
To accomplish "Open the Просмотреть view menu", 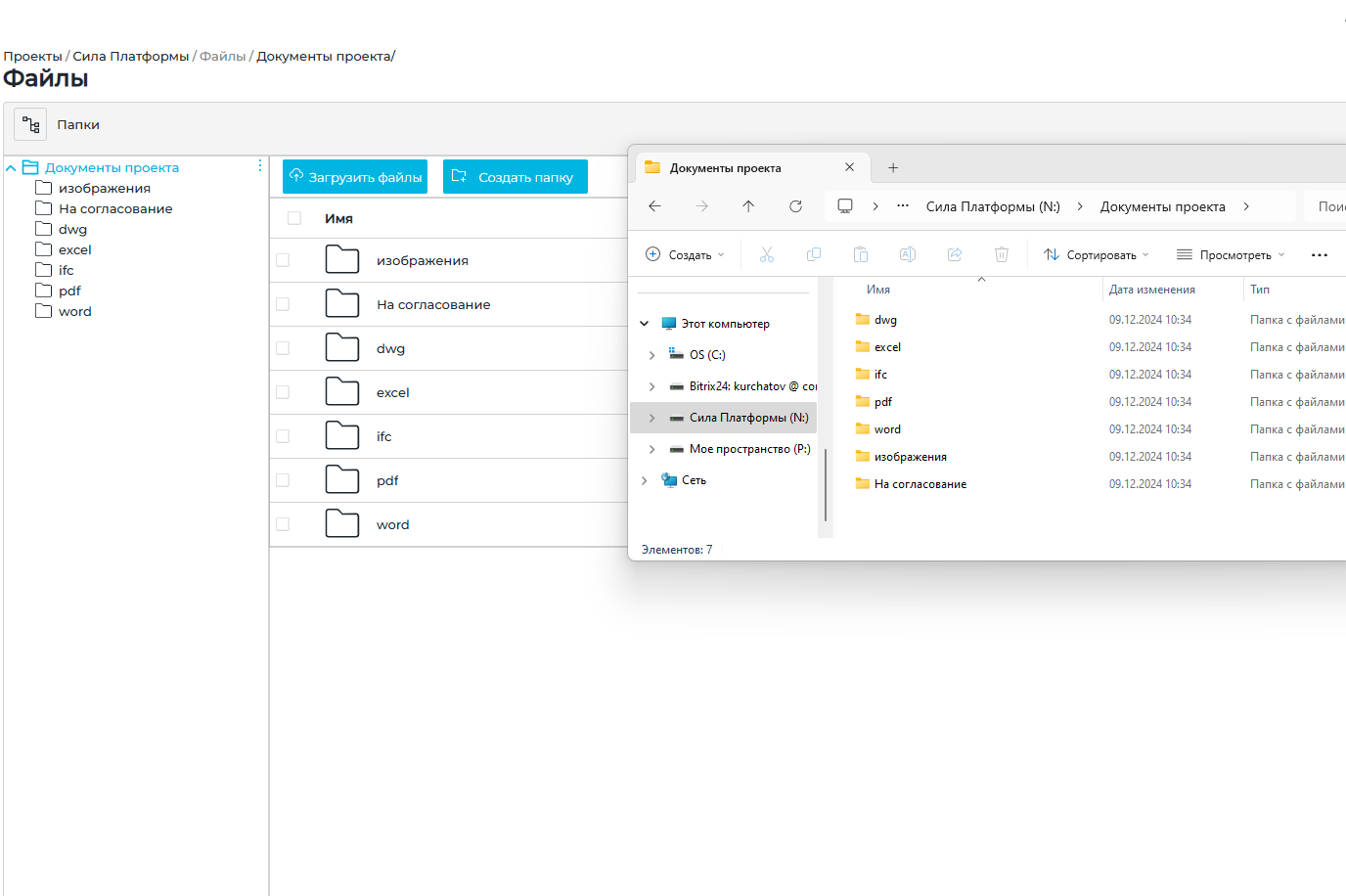I will click(1231, 255).
